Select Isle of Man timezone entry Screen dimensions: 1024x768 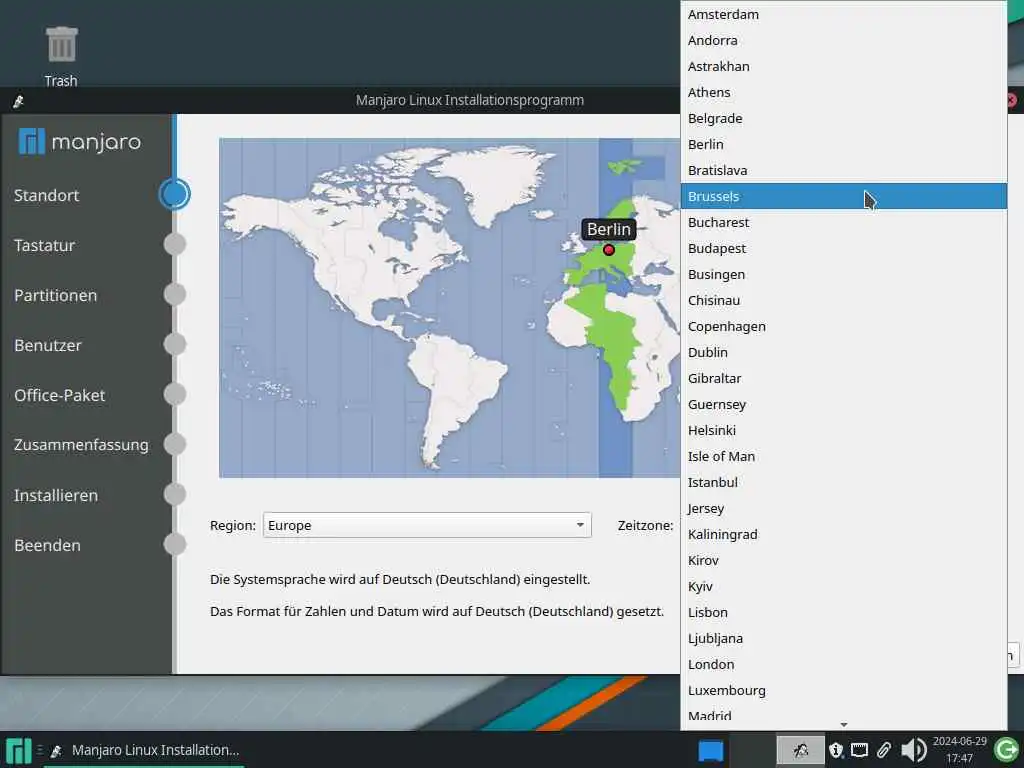(x=844, y=456)
